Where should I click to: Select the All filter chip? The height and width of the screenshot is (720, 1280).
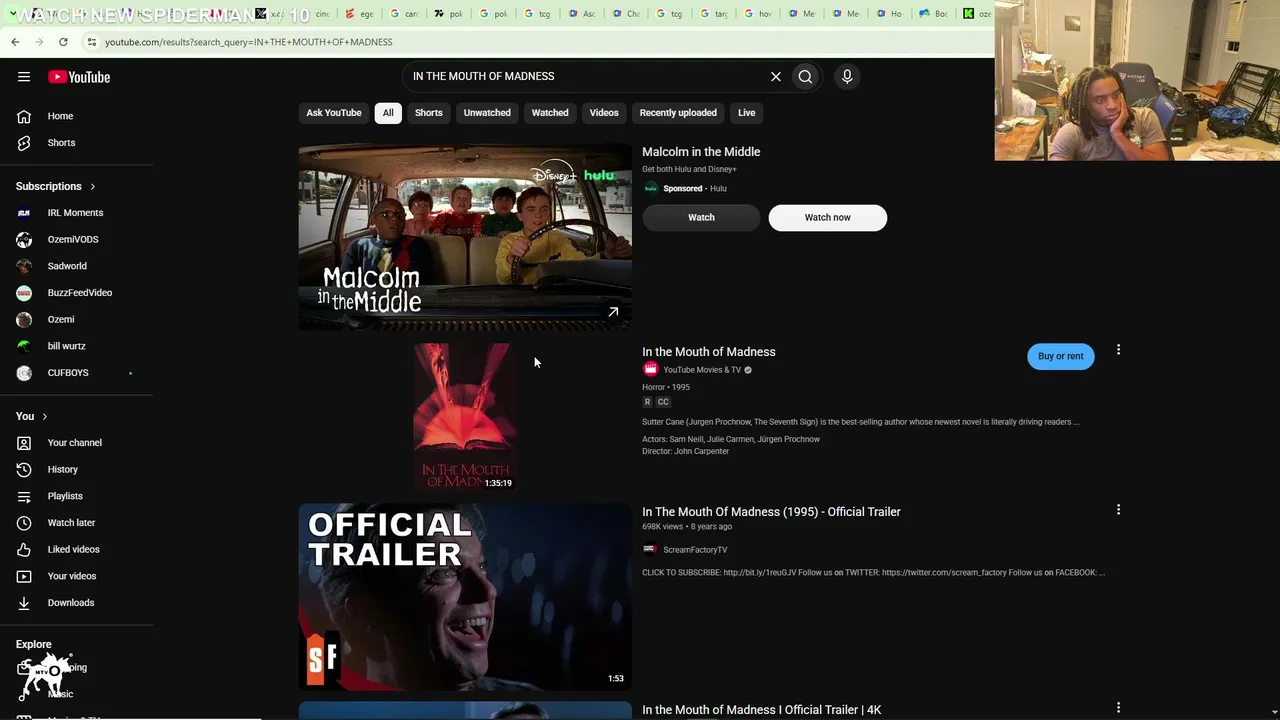tap(388, 113)
